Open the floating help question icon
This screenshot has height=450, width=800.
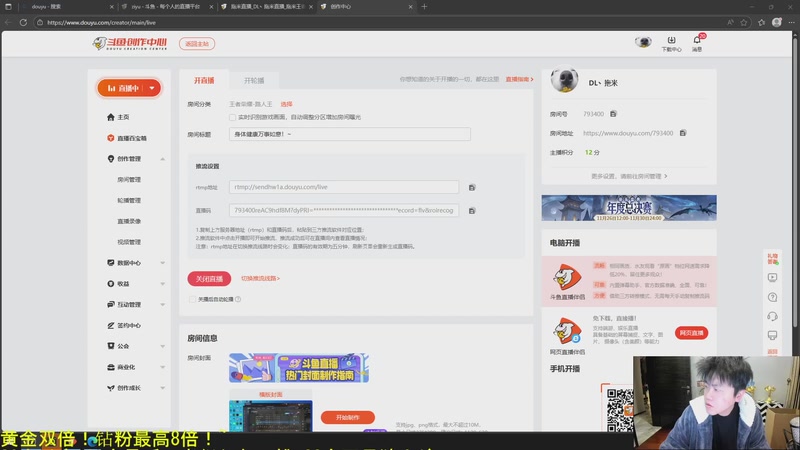click(772, 297)
